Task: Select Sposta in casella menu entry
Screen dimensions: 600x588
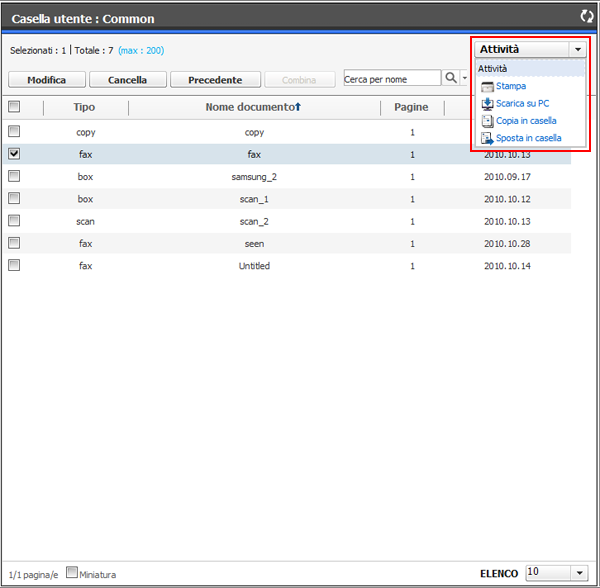Action: tap(528, 138)
